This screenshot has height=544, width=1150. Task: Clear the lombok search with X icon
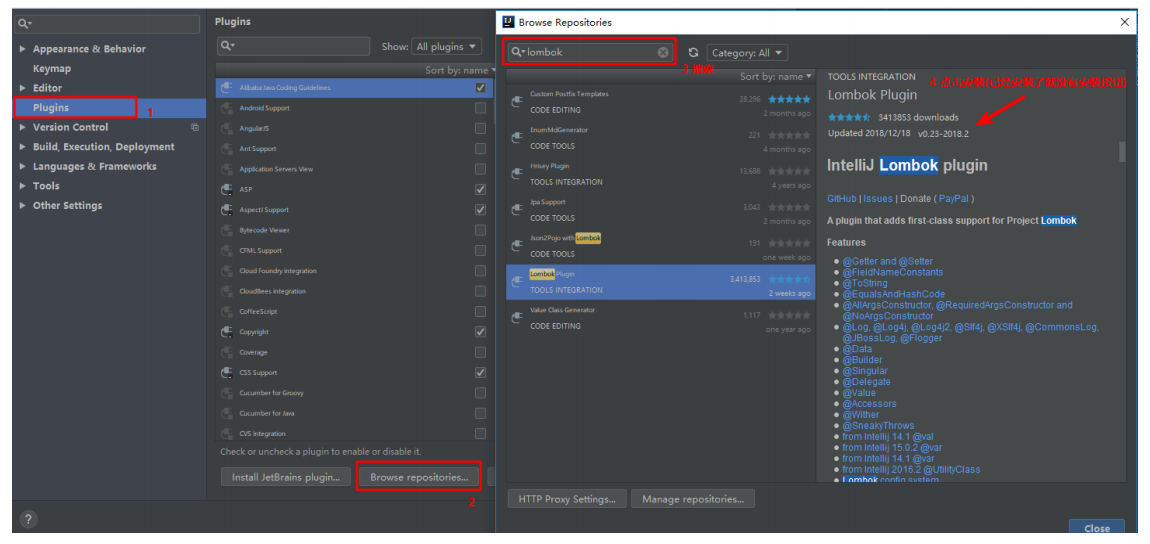click(x=663, y=52)
